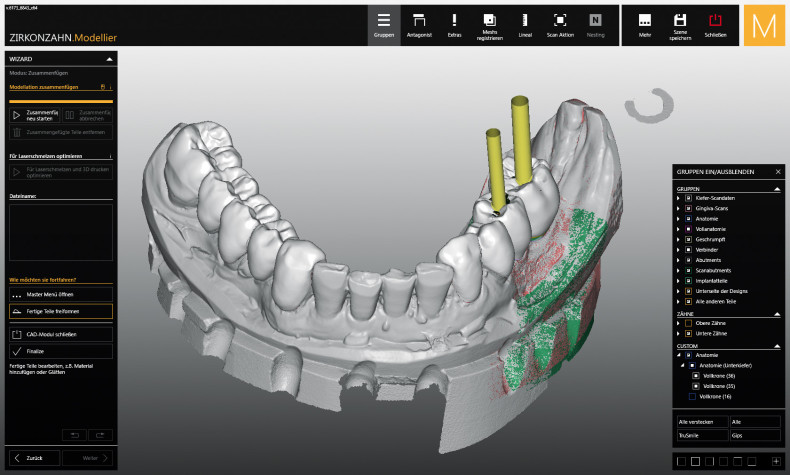Click the Weiter next button
The width and height of the screenshot is (790, 475).
(89, 458)
